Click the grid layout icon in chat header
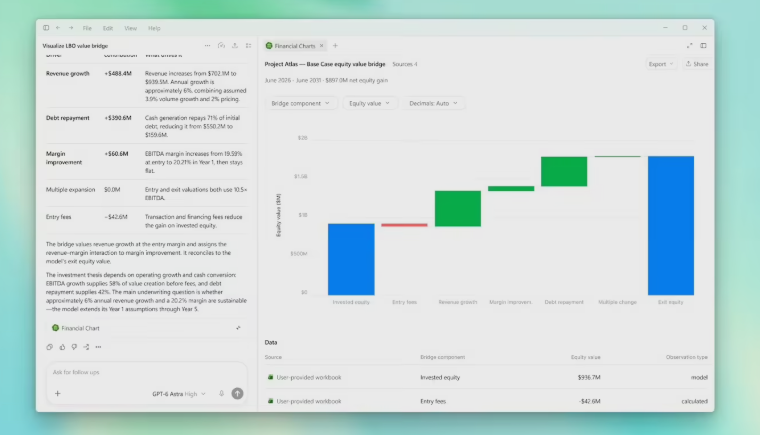This screenshot has width=760, height=435. tap(249, 46)
